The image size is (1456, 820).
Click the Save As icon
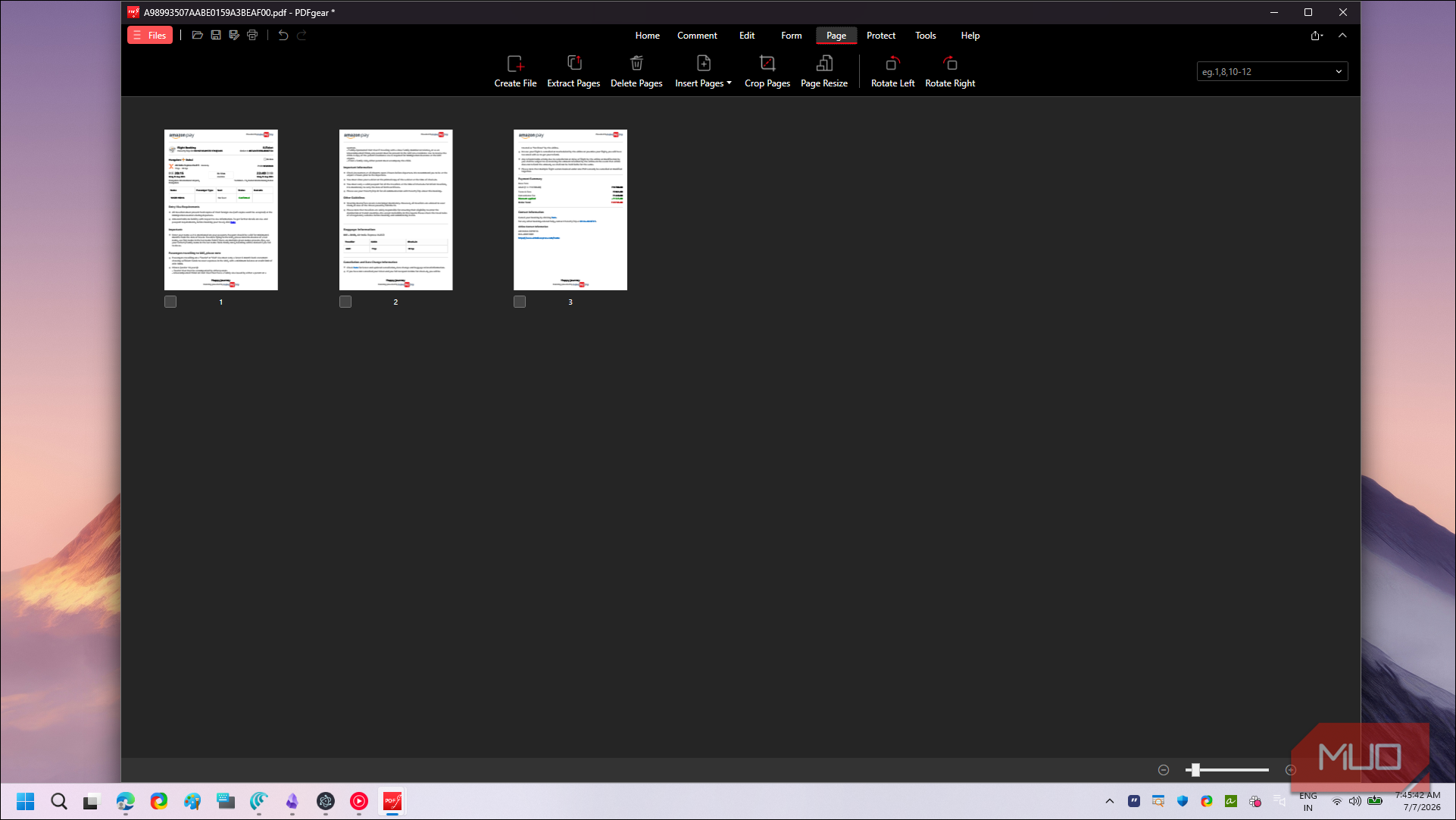(x=234, y=36)
